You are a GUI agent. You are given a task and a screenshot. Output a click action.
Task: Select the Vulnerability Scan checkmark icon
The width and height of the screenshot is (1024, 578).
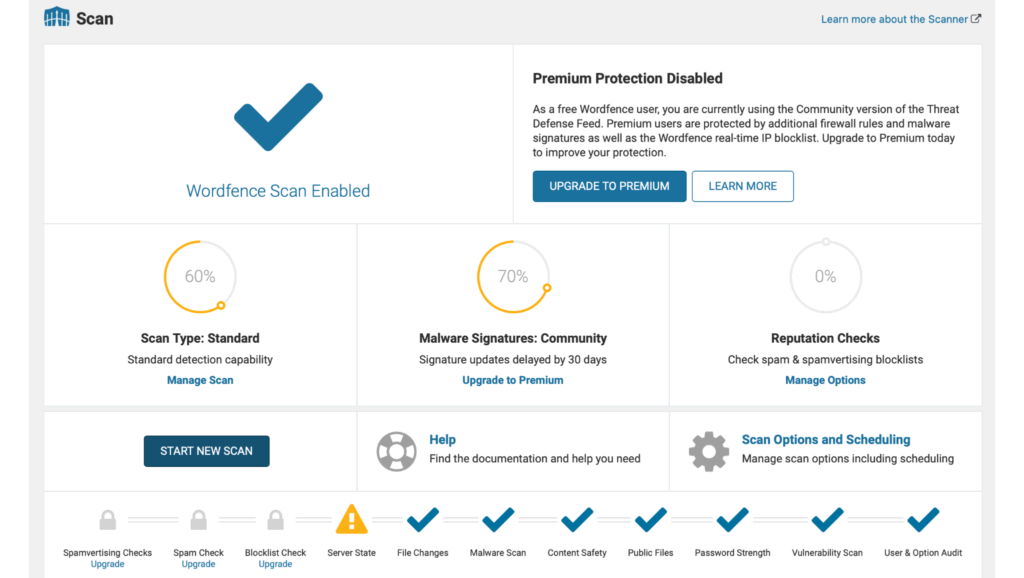pyautogui.click(x=827, y=520)
